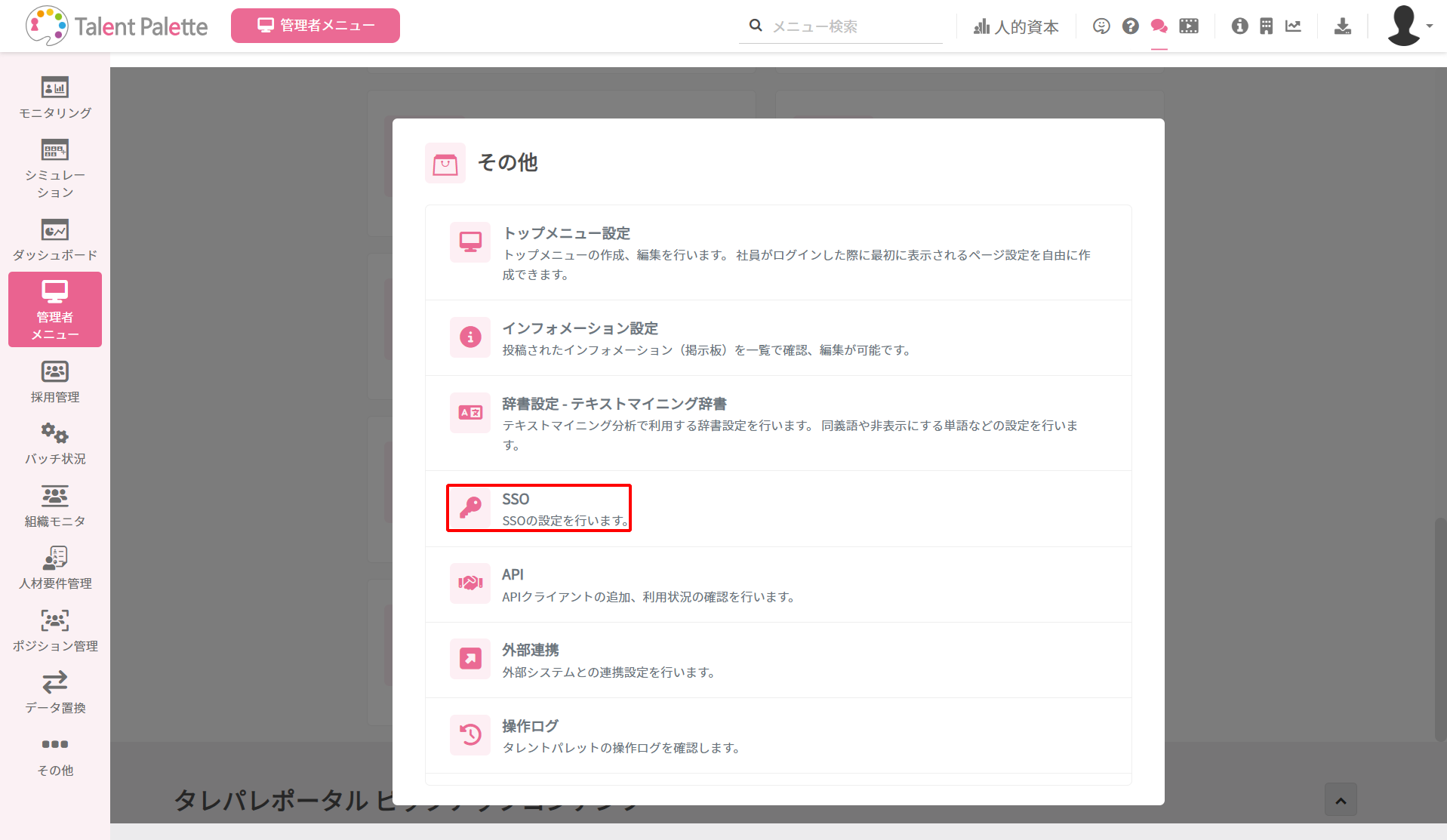Open the video film icon in header
The image size is (1447, 840).
1189,26
